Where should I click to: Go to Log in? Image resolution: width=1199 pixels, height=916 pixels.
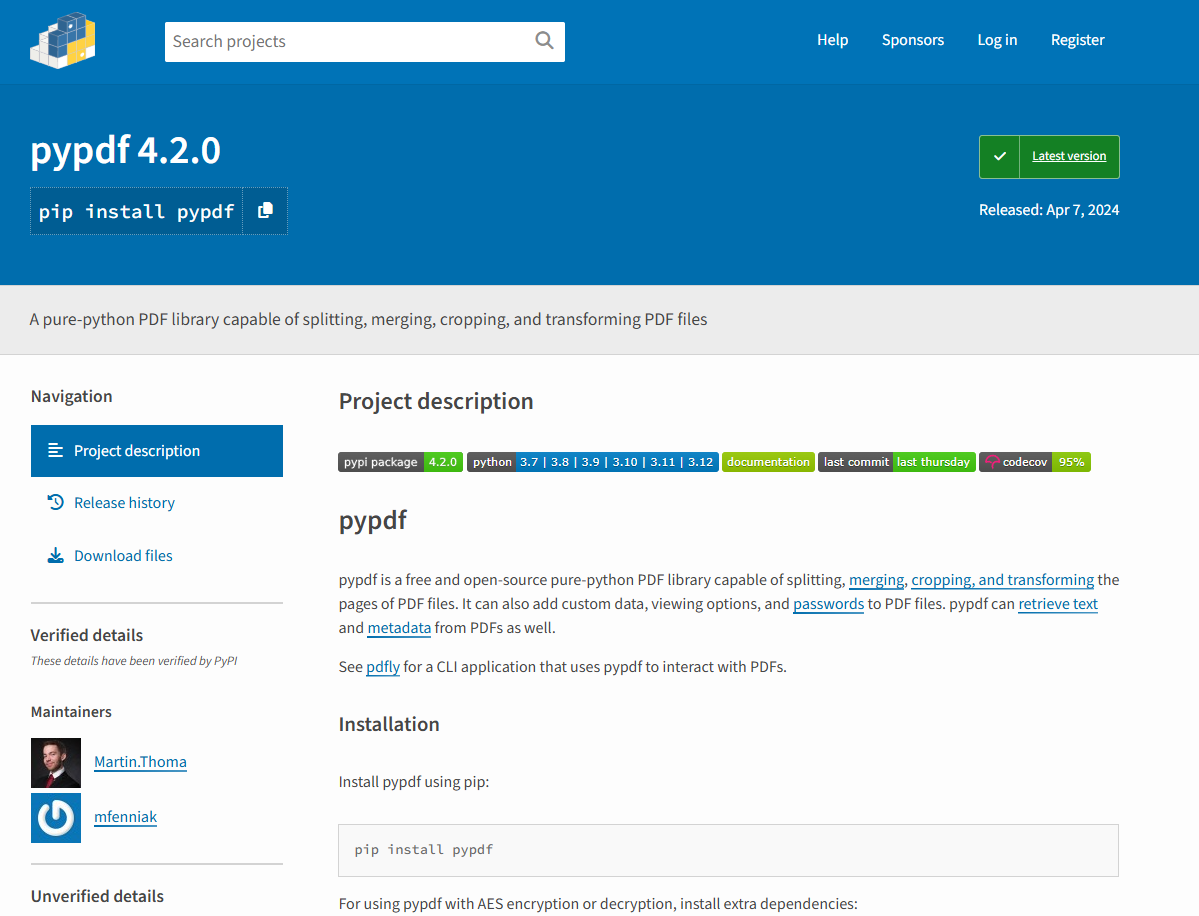pyautogui.click(x=997, y=40)
